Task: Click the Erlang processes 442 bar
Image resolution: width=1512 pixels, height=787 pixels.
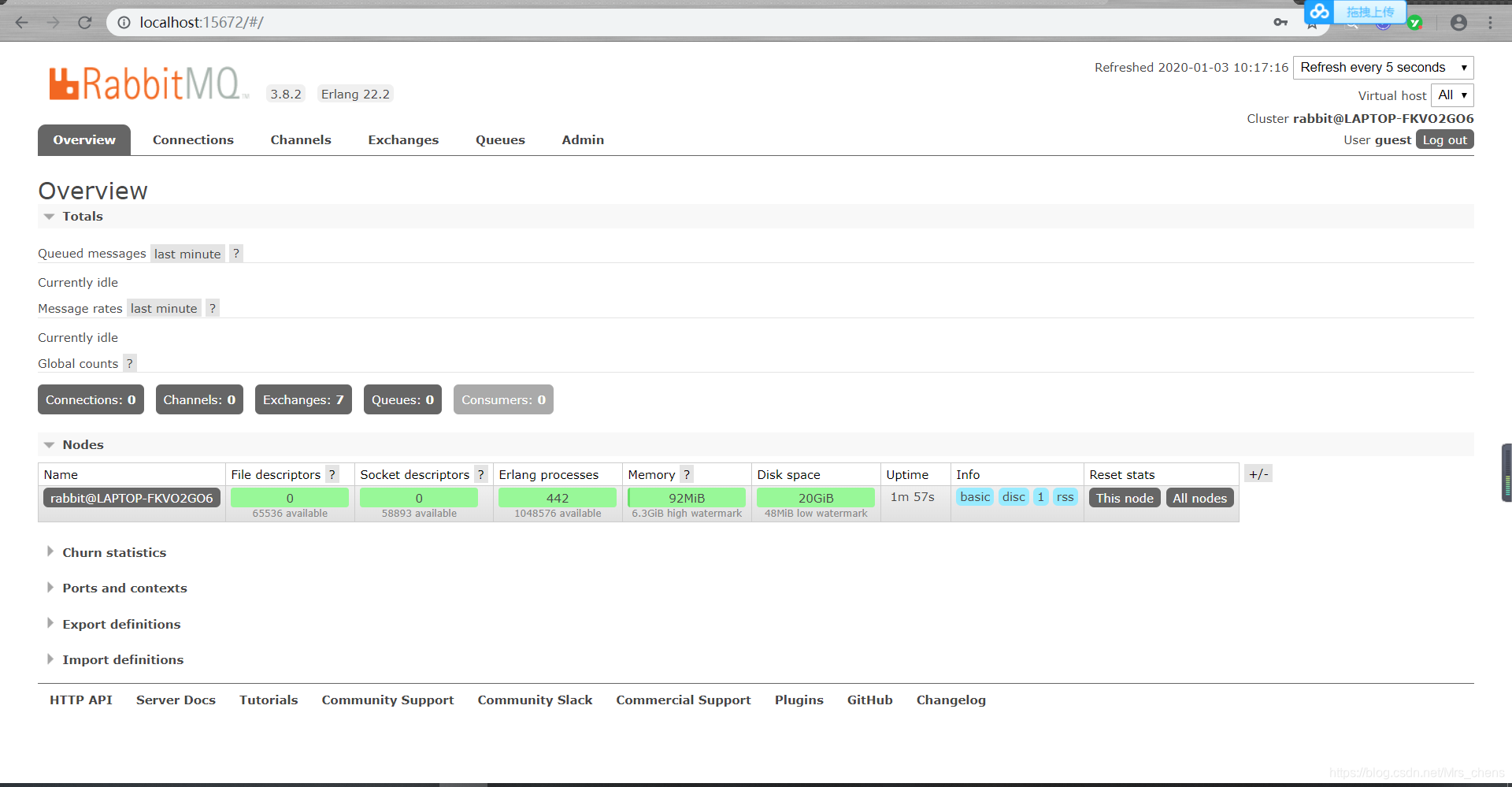Action: click(x=558, y=498)
